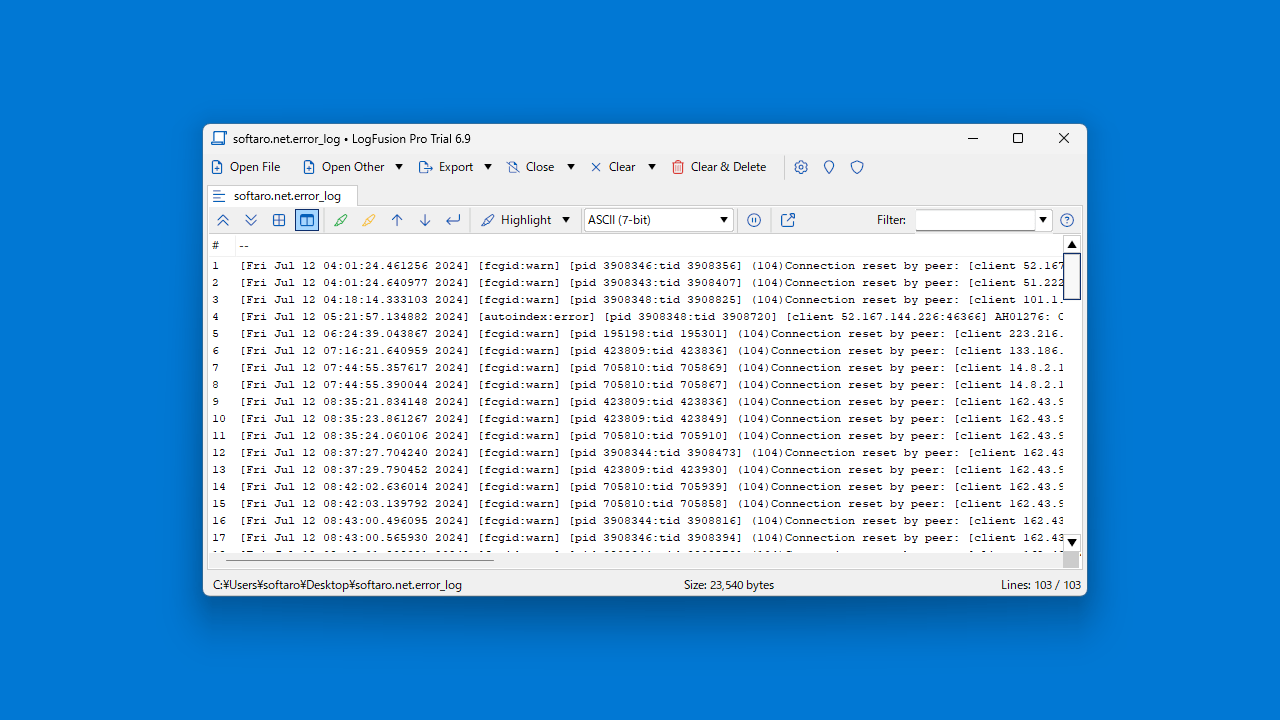Viewport: 1280px width, 720px height.
Task: Jump to top with double up chevrons
Action: pyautogui.click(x=223, y=220)
